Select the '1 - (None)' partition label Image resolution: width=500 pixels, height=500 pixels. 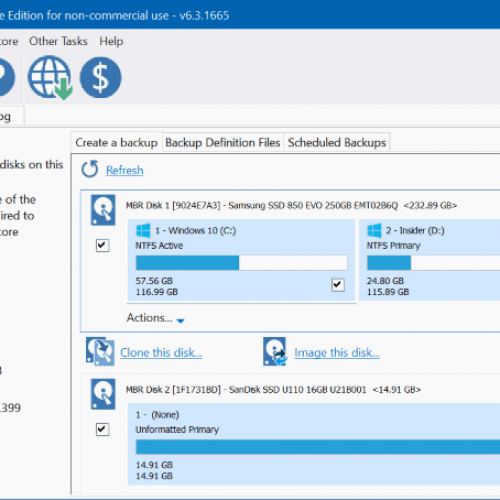pos(157,415)
